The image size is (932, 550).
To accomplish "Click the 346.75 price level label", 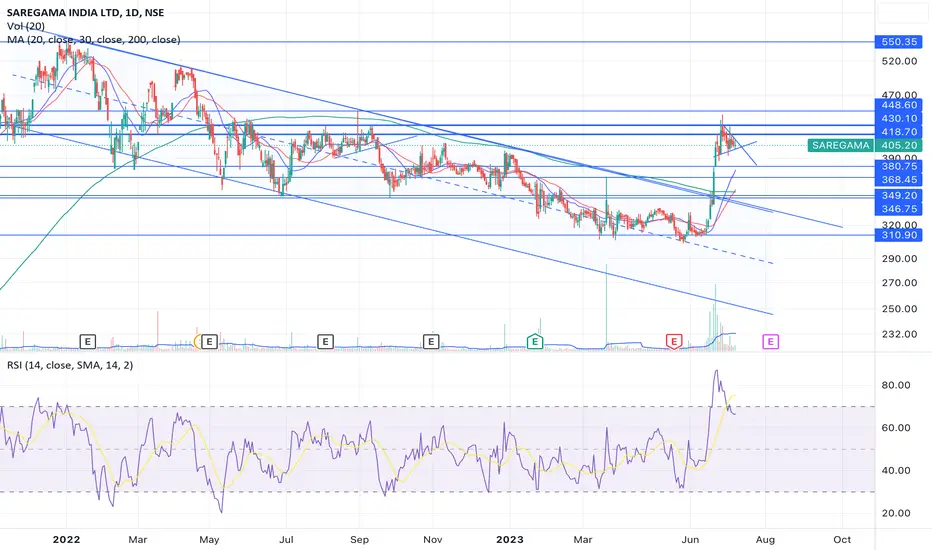I will [x=899, y=209].
